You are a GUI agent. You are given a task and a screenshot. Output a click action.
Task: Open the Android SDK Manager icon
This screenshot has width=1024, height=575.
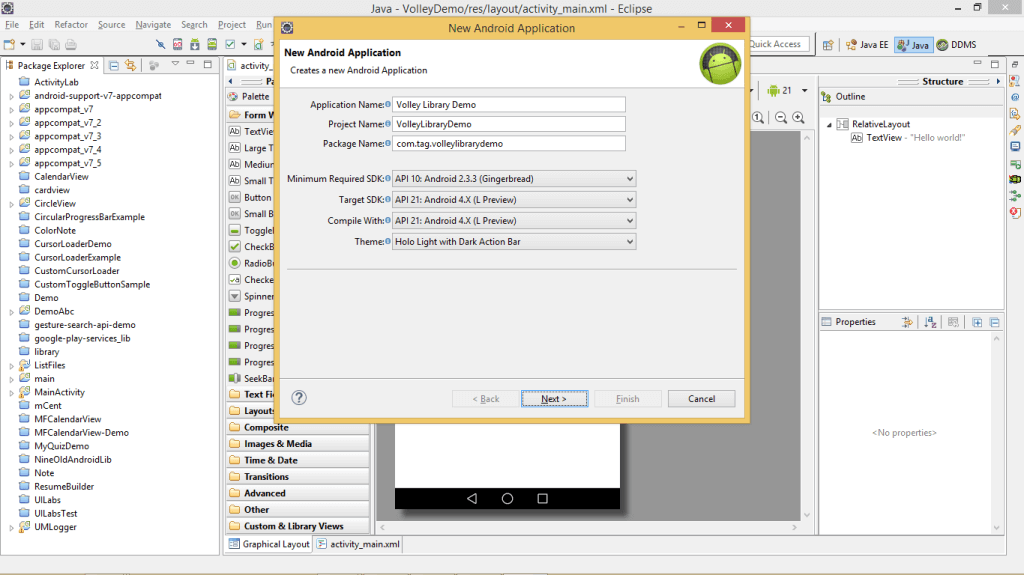click(x=195, y=44)
